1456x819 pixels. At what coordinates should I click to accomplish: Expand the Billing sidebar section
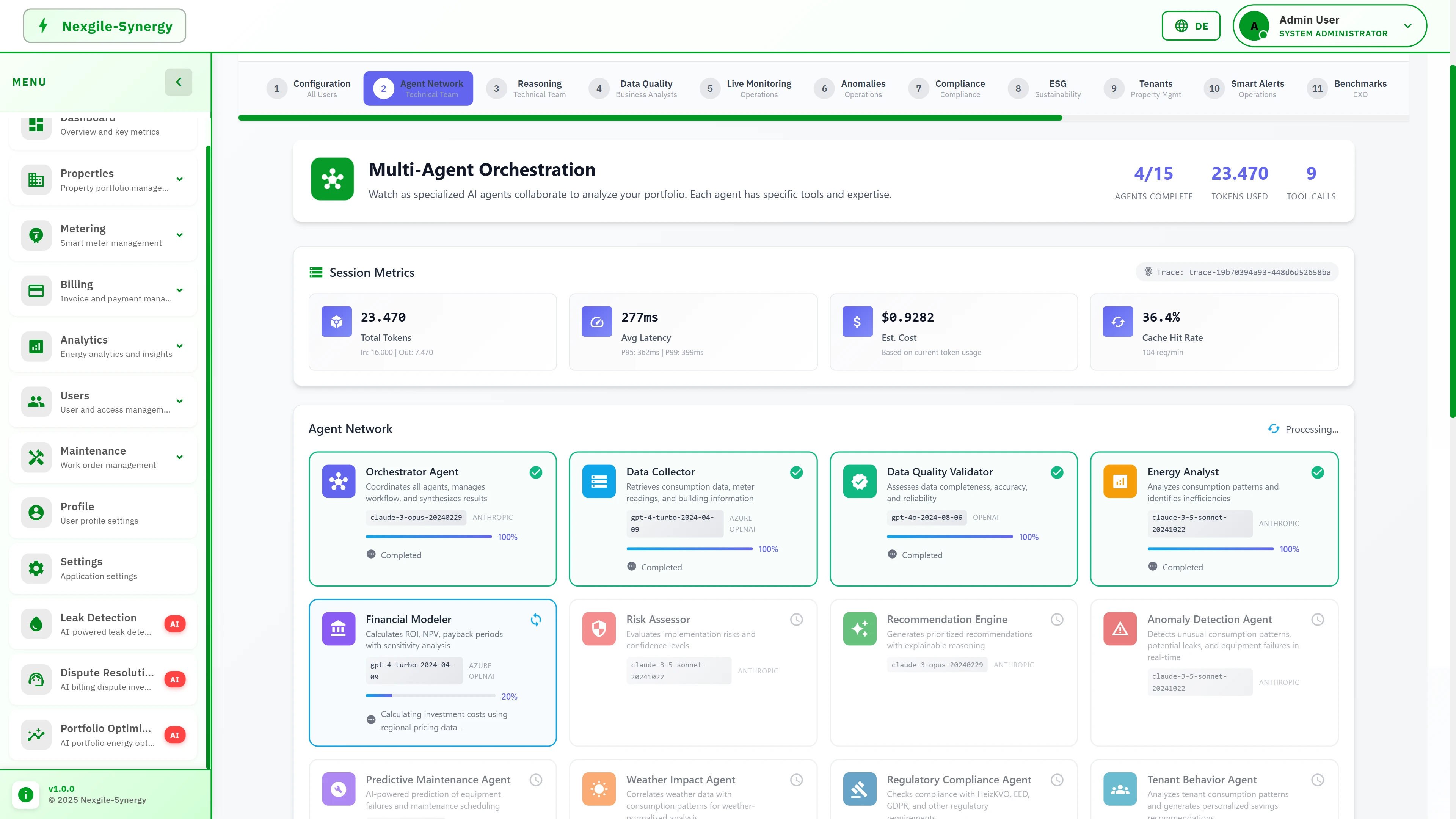pyautogui.click(x=179, y=290)
